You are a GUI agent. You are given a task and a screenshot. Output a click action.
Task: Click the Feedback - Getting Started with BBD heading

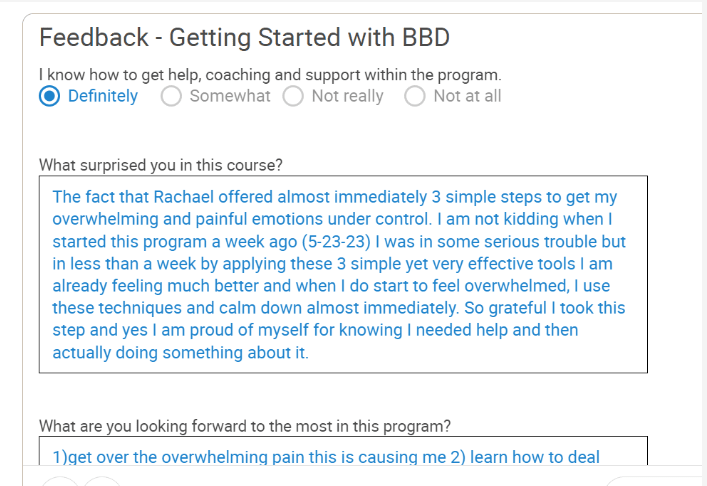click(x=244, y=37)
